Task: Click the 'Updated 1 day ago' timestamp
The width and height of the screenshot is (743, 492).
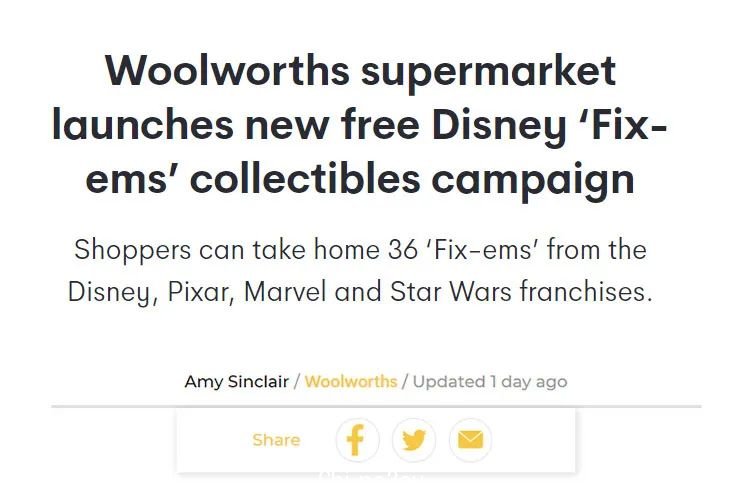Action: point(490,382)
